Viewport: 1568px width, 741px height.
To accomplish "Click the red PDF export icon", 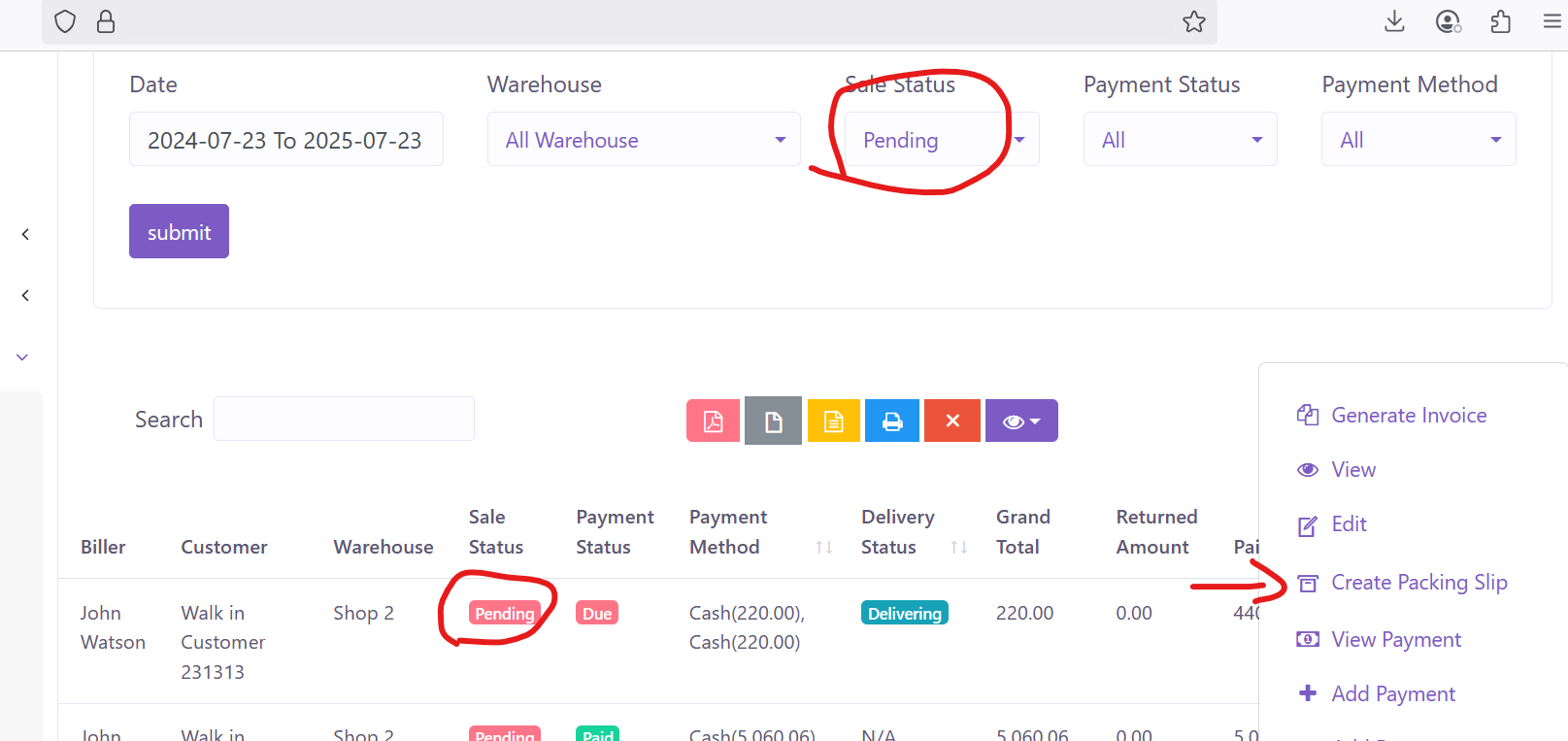I will point(713,421).
